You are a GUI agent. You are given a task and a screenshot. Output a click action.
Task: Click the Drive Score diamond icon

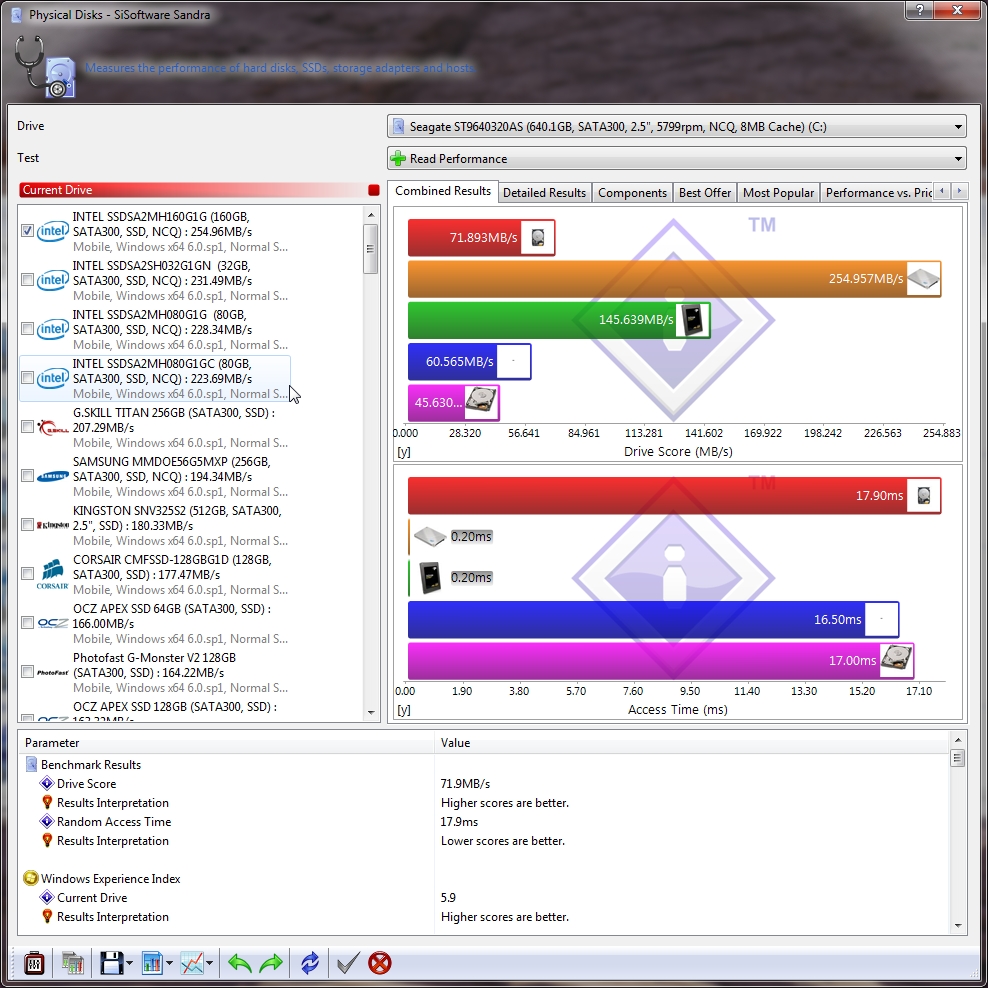47,783
